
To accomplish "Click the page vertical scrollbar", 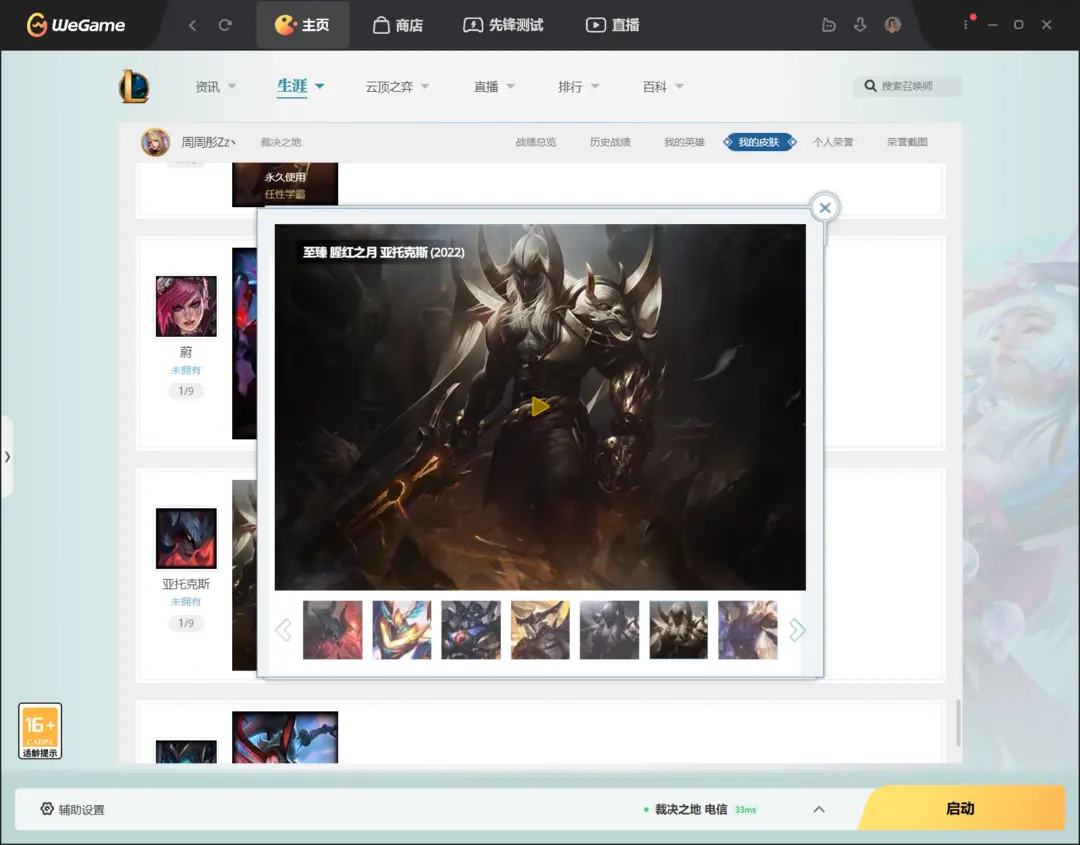I will (x=957, y=722).
